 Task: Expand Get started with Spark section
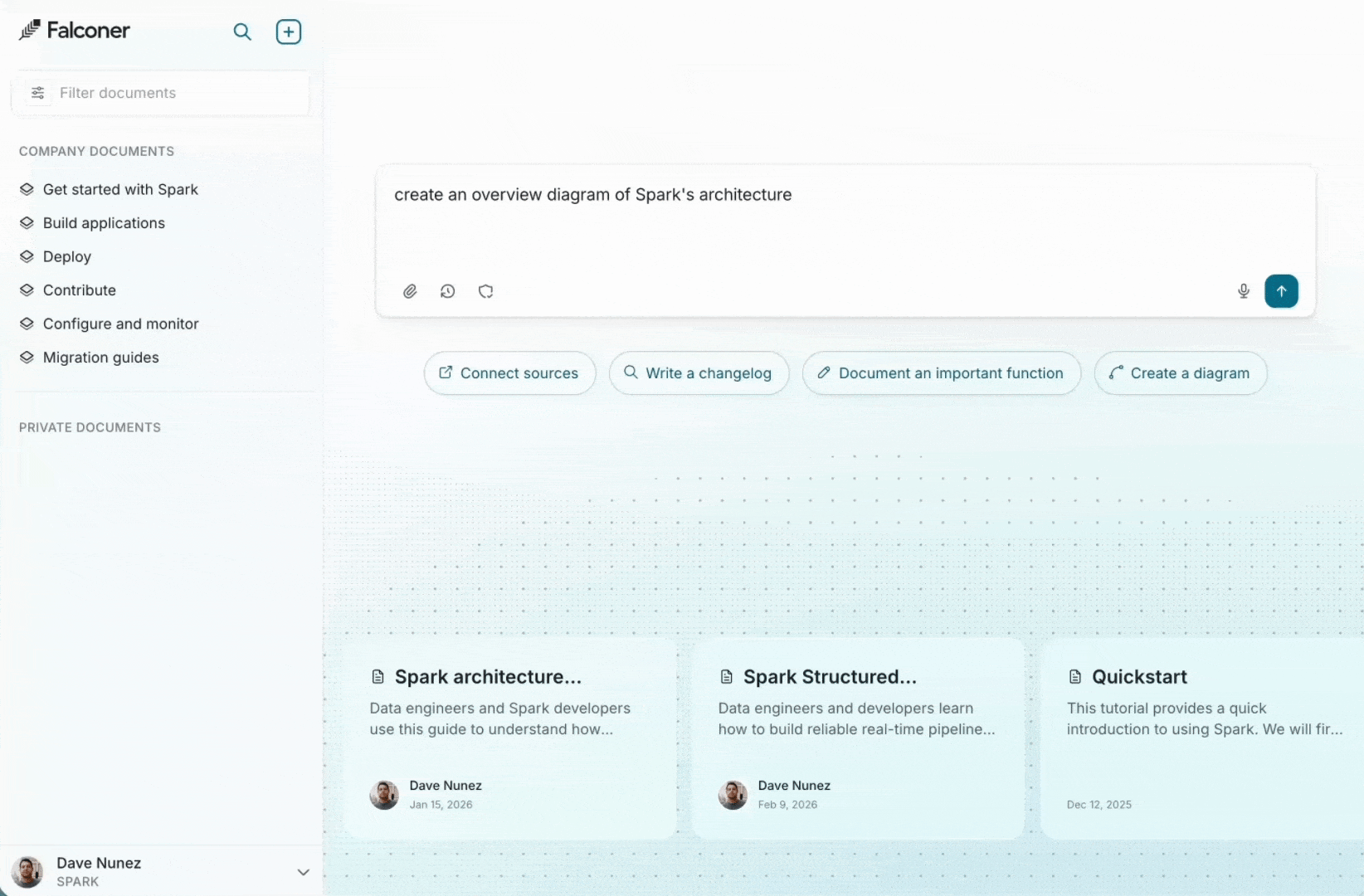[x=120, y=189]
